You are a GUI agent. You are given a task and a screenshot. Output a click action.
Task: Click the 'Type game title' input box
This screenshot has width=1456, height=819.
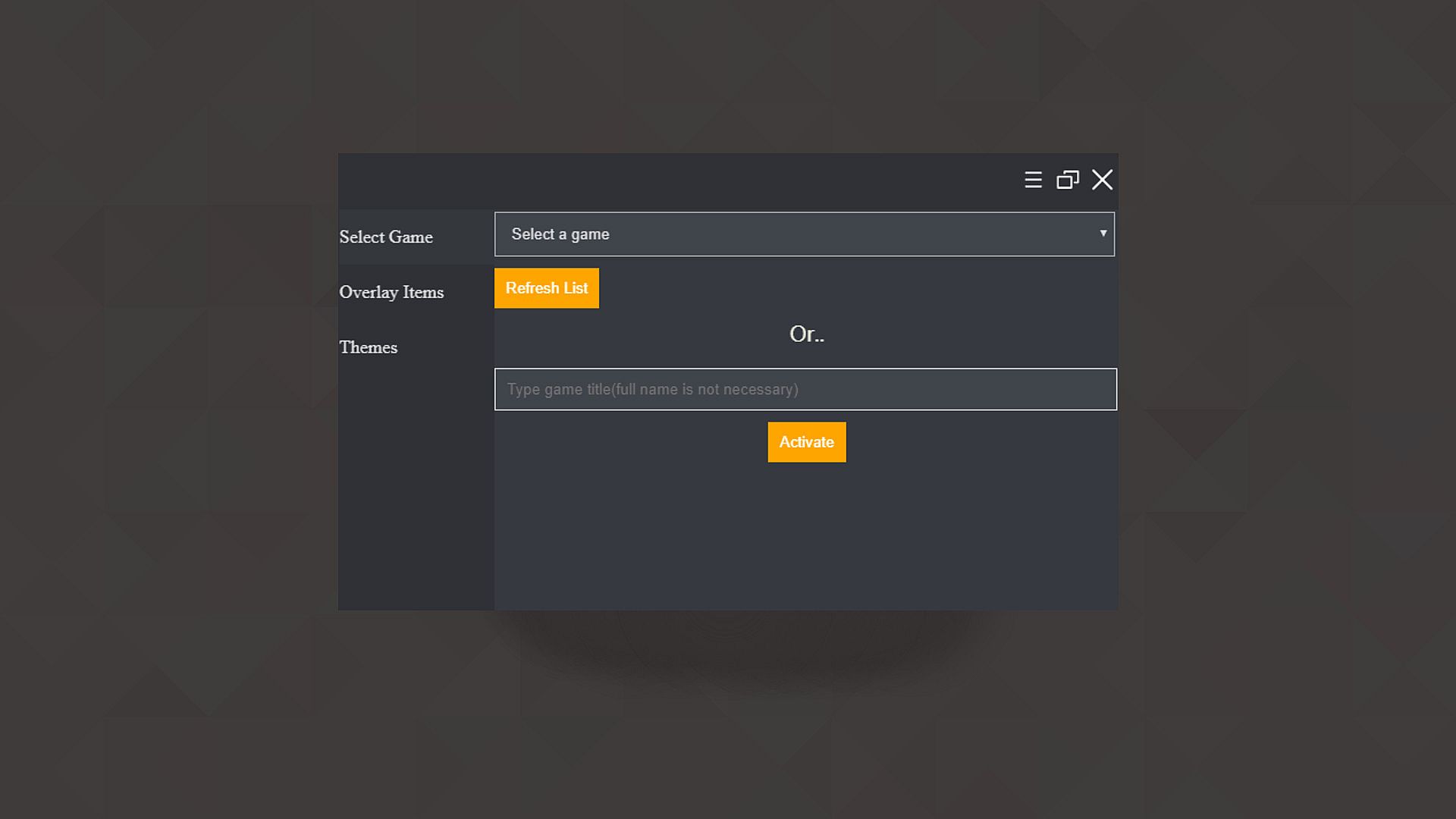[682, 389]
